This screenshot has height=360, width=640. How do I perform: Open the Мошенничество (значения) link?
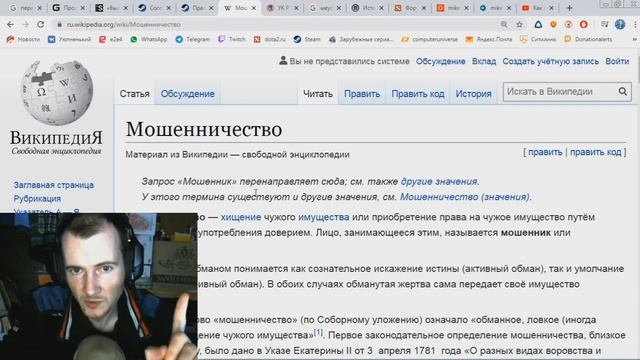click(464, 197)
